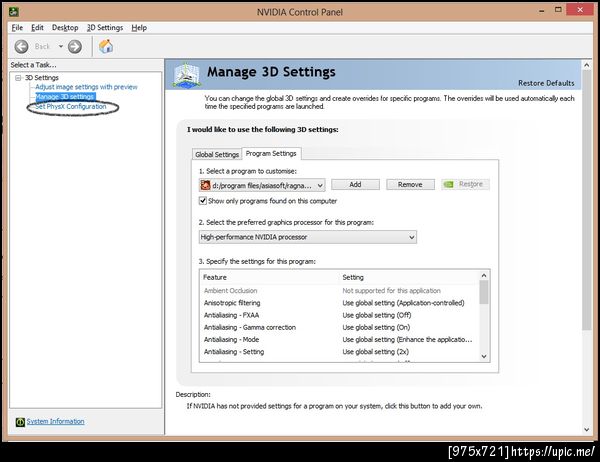The width and height of the screenshot is (600, 462).
Task: Click the Manage 3D Settings header icon
Action: pos(186,74)
